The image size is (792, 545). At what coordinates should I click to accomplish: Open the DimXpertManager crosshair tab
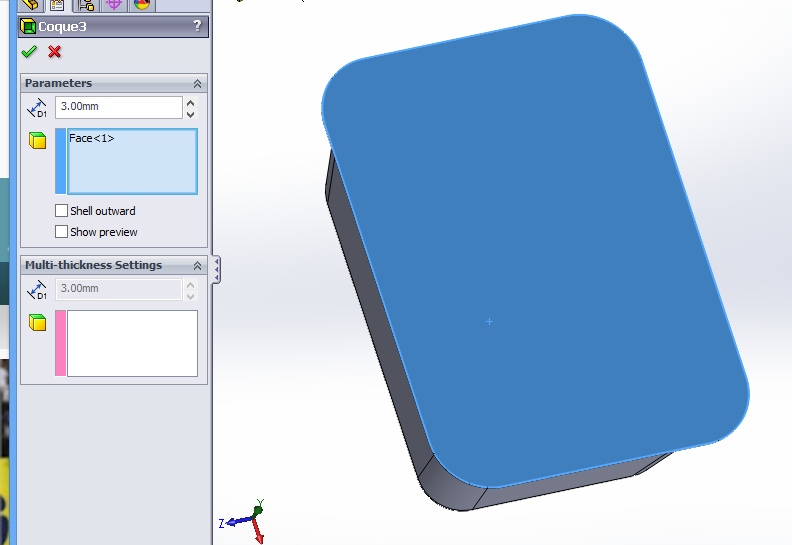click(x=113, y=4)
